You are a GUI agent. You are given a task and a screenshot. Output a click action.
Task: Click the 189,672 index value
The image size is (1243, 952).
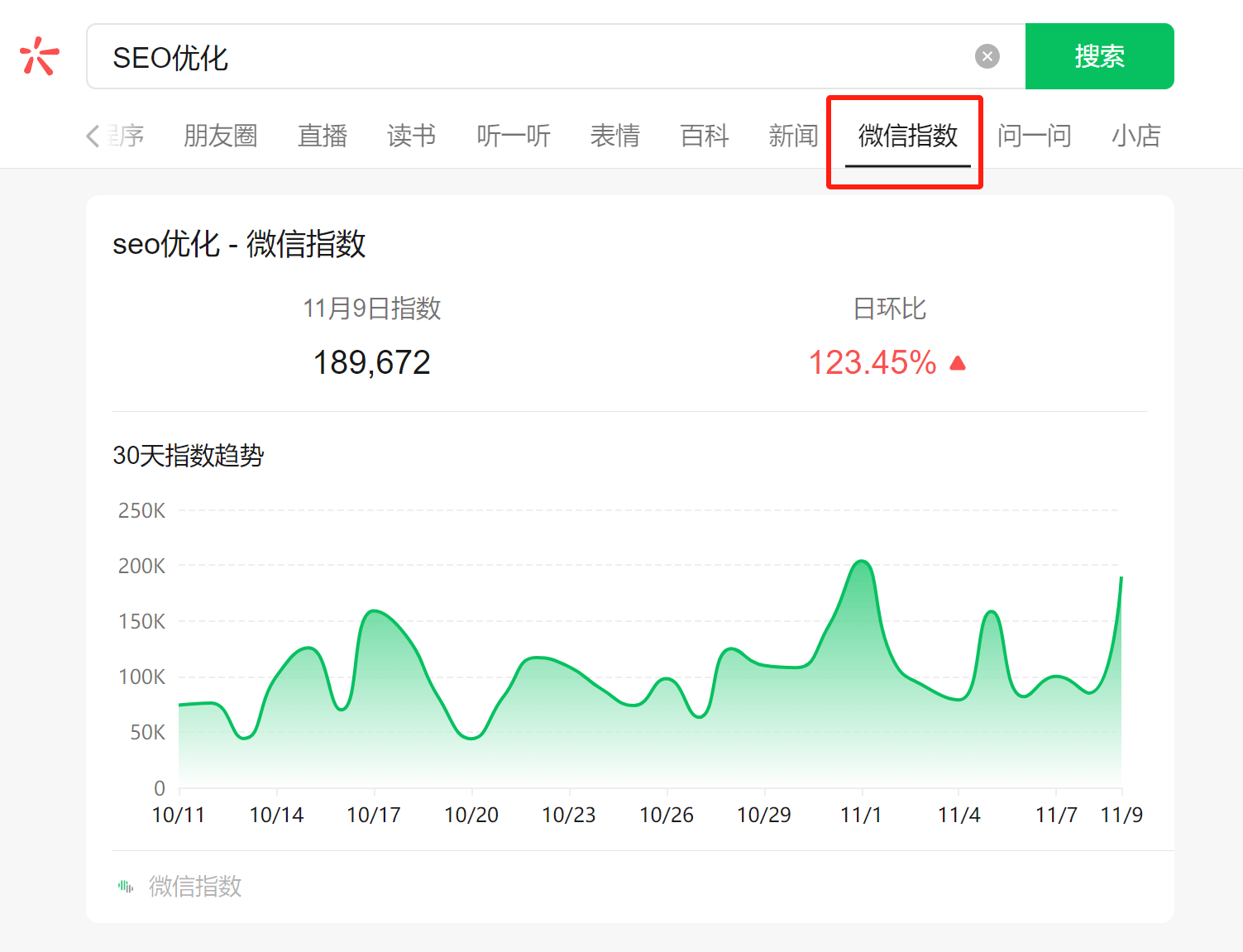(x=371, y=361)
